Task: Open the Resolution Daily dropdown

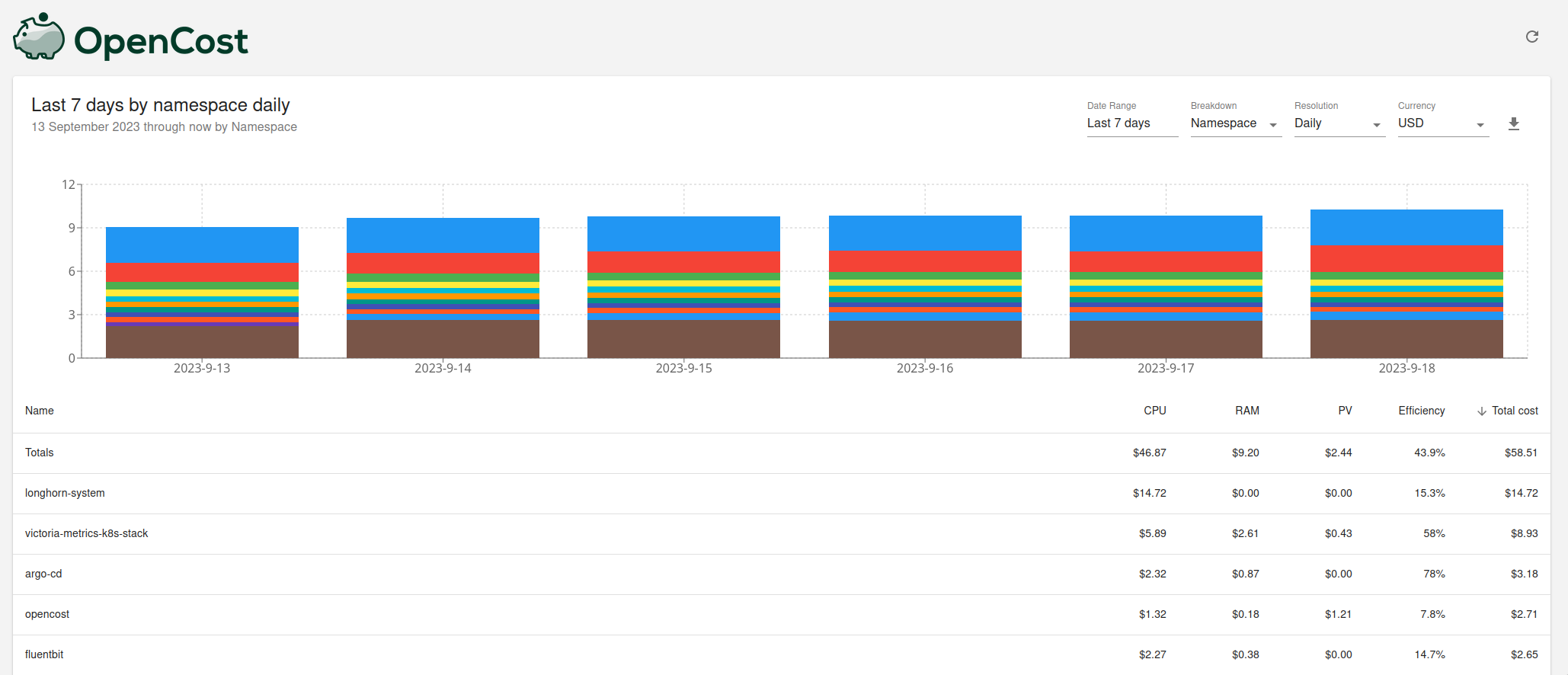Action: click(1339, 123)
